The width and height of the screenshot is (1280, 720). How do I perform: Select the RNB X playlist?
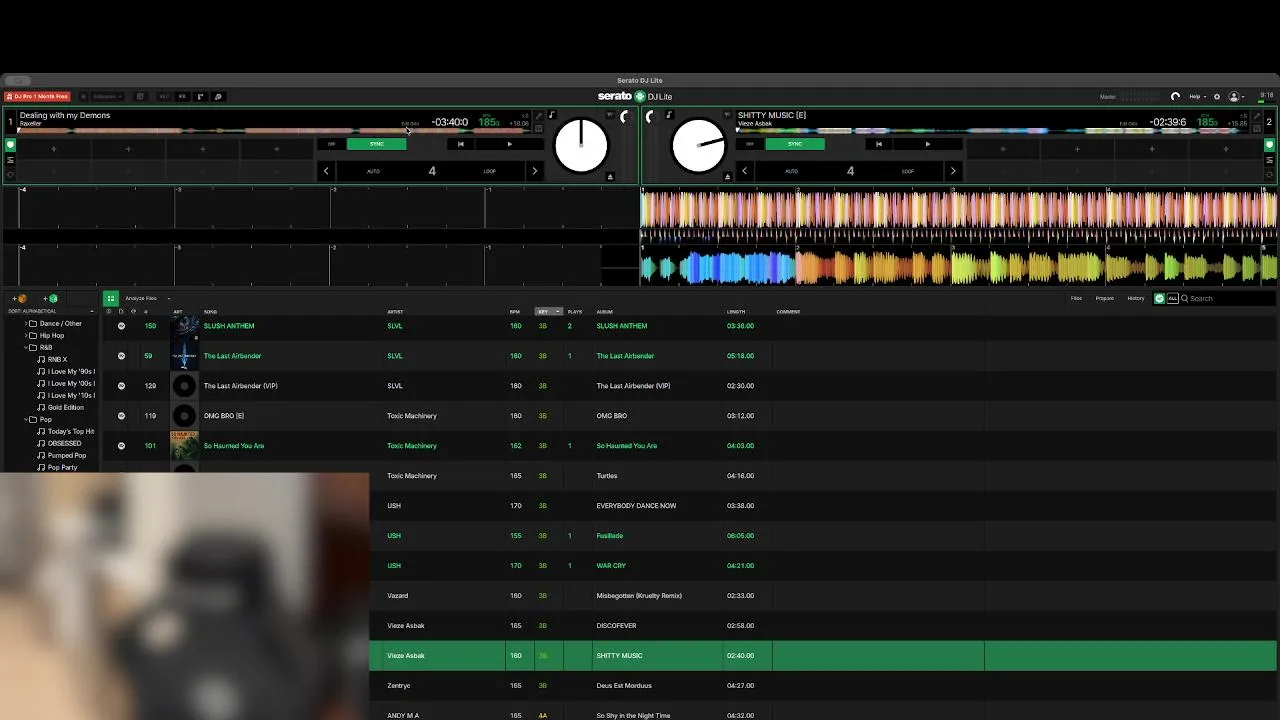point(58,360)
